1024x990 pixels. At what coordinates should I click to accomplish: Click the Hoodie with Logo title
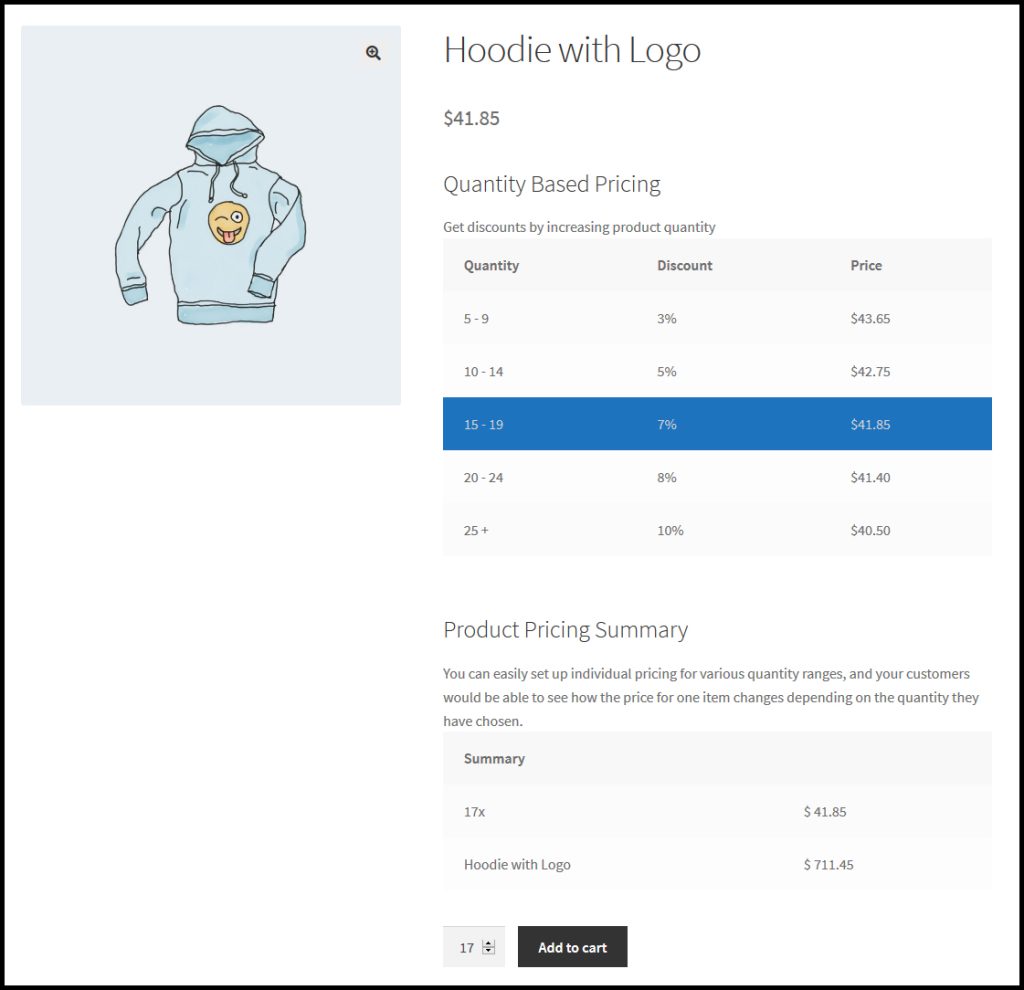[x=572, y=50]
